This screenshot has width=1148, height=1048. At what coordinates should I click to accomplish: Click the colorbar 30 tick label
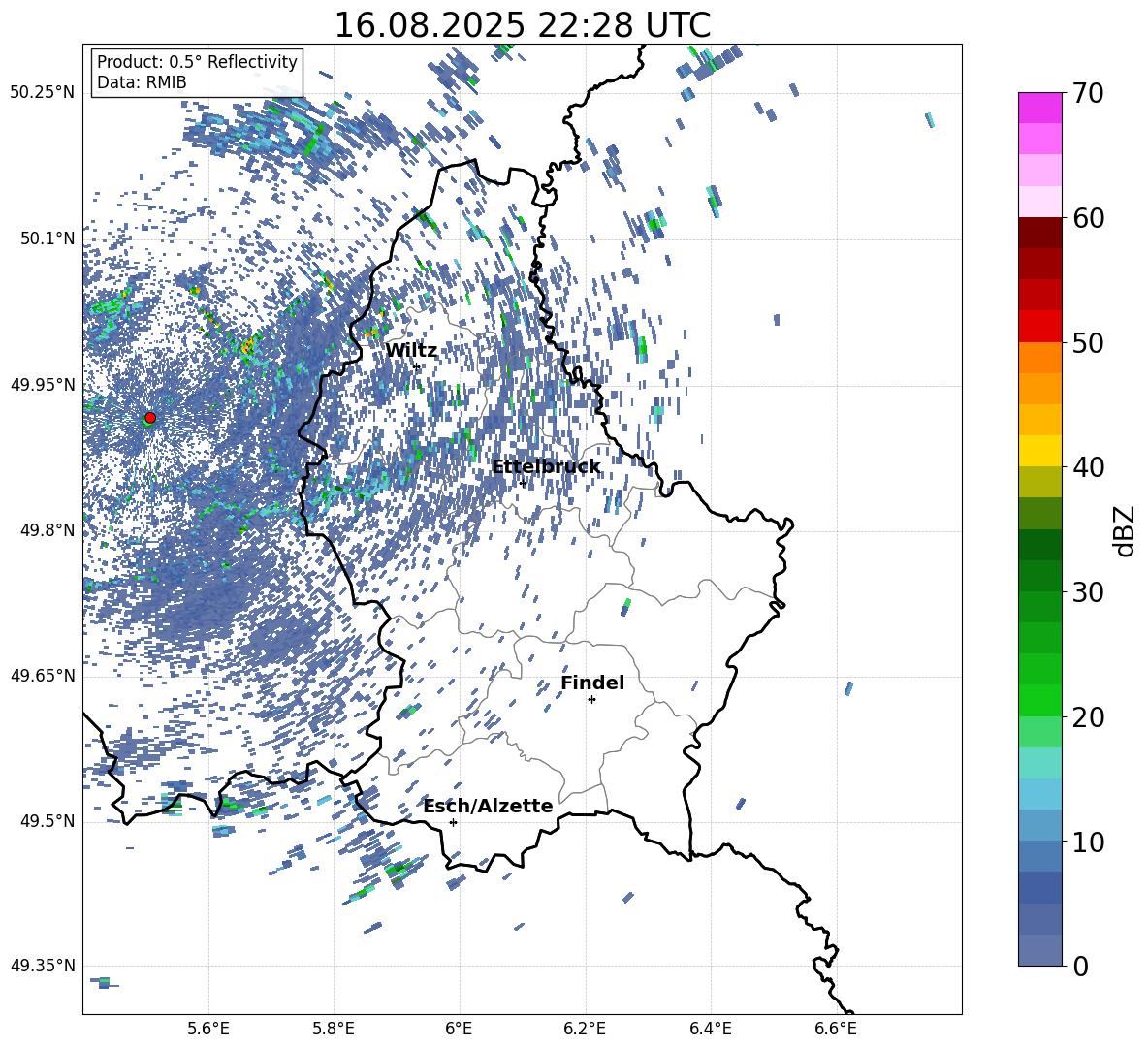1088,592
